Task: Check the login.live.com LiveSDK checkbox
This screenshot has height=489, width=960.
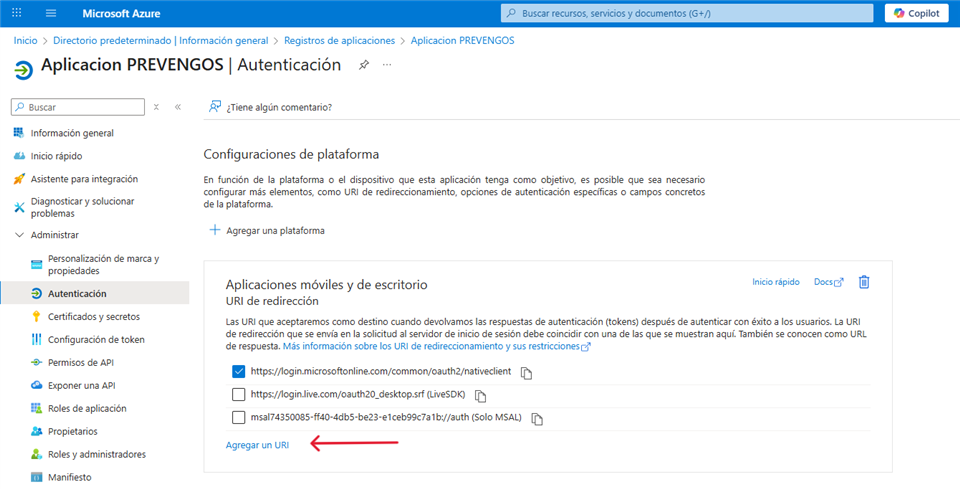Action: (239, 395)
